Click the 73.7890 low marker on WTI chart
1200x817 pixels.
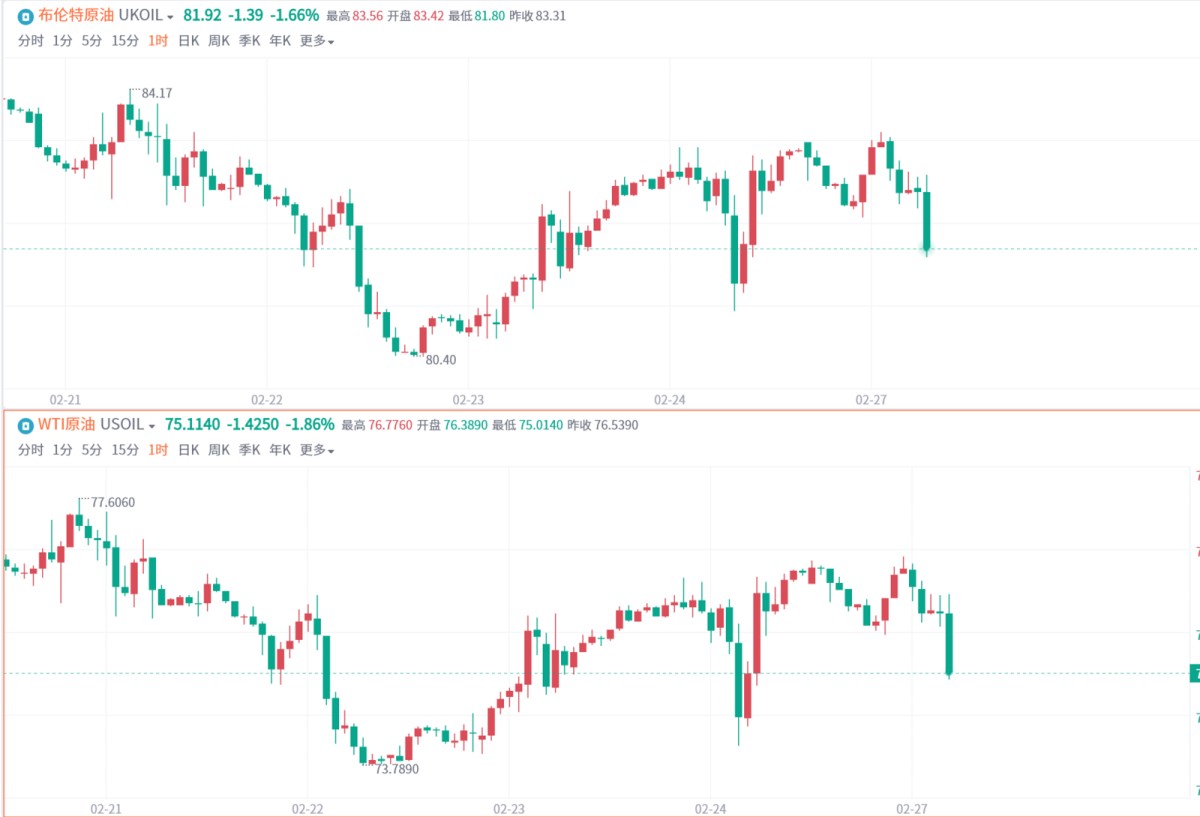[396, 769]
